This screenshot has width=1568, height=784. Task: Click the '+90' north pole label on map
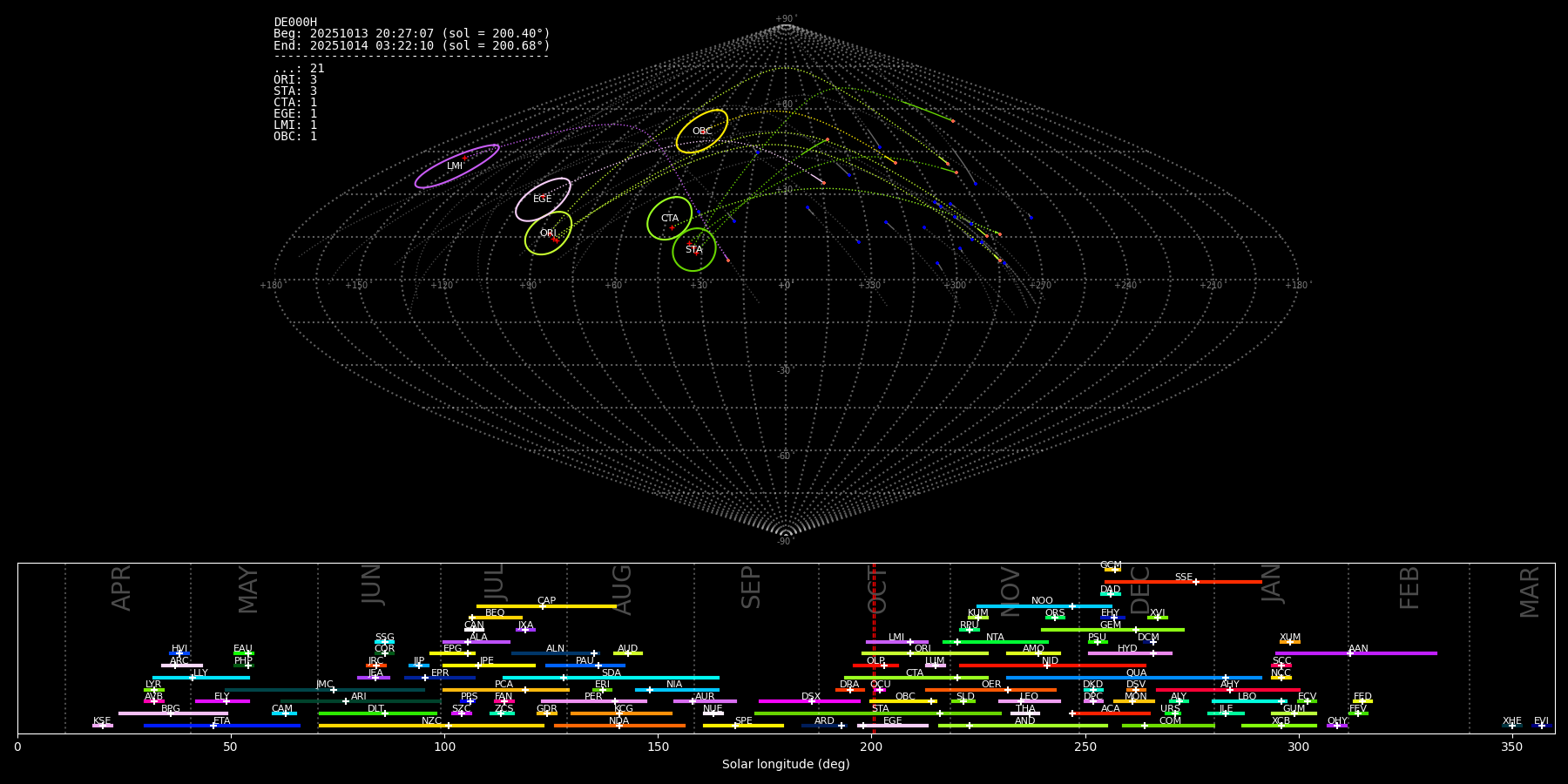coord(786,19)
